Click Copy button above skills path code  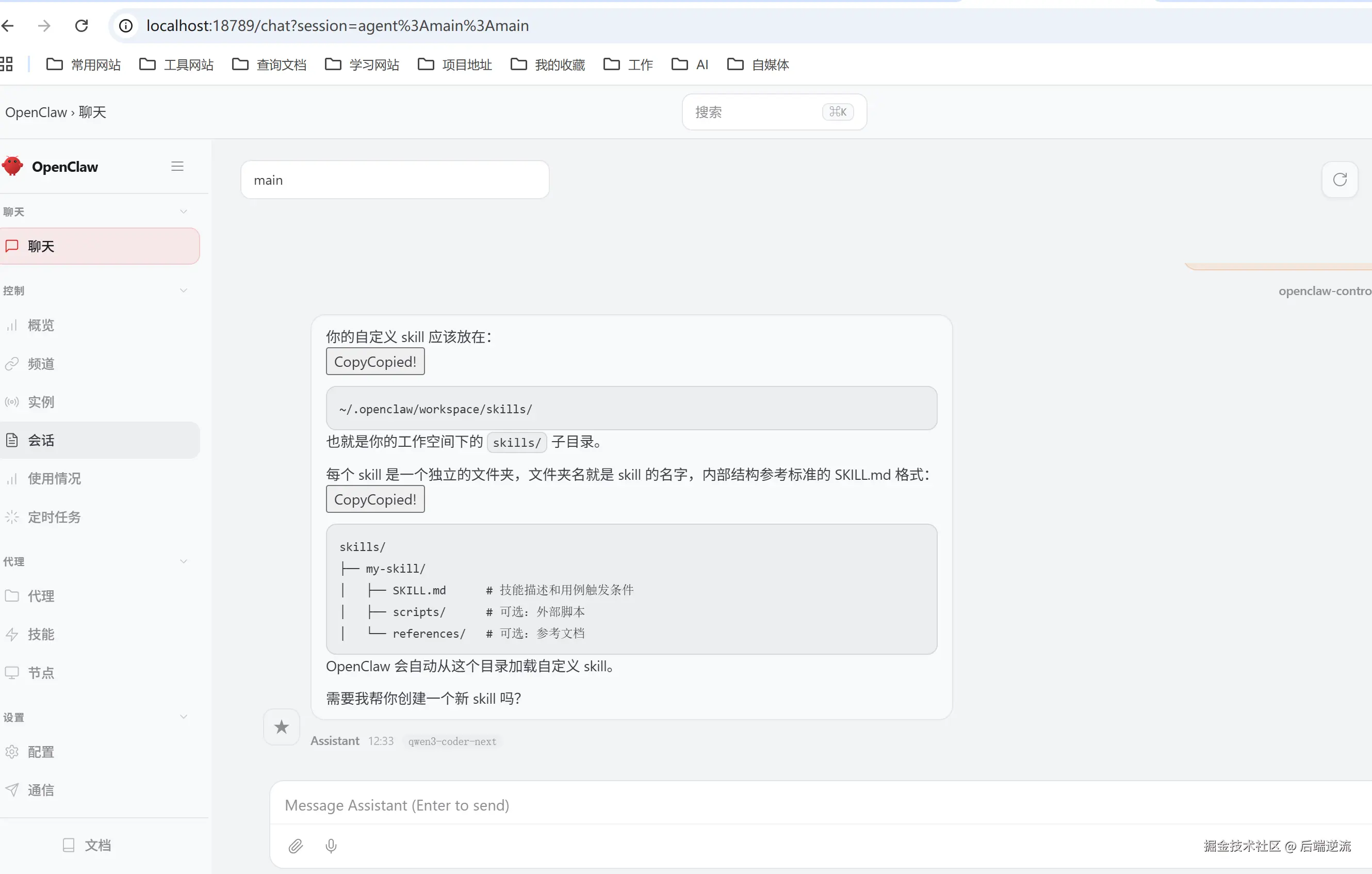click(375, 362)
